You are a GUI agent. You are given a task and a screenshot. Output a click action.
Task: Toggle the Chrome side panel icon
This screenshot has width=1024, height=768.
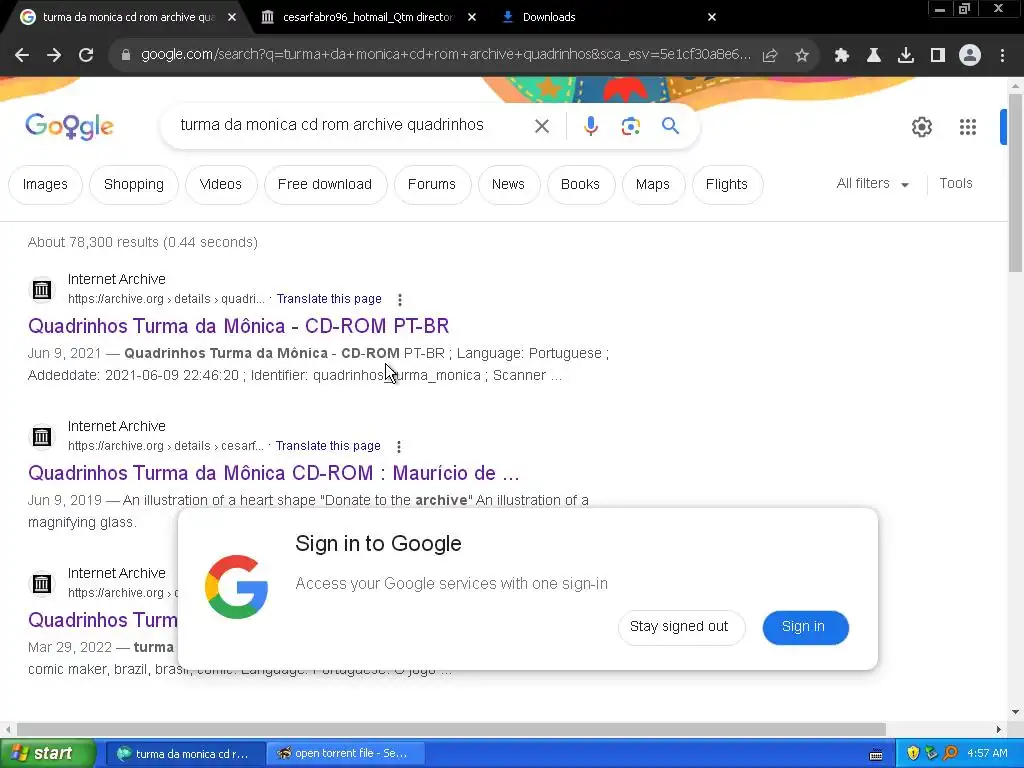(938, 56)
